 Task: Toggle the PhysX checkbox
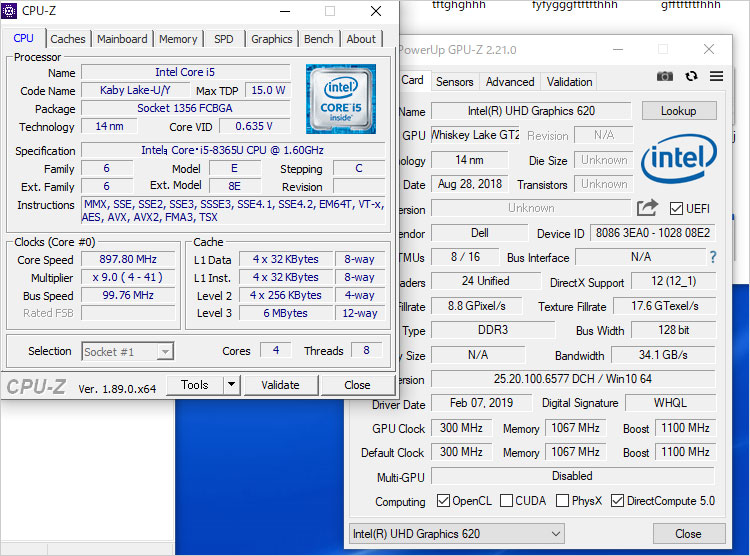[x=562, y=501]
